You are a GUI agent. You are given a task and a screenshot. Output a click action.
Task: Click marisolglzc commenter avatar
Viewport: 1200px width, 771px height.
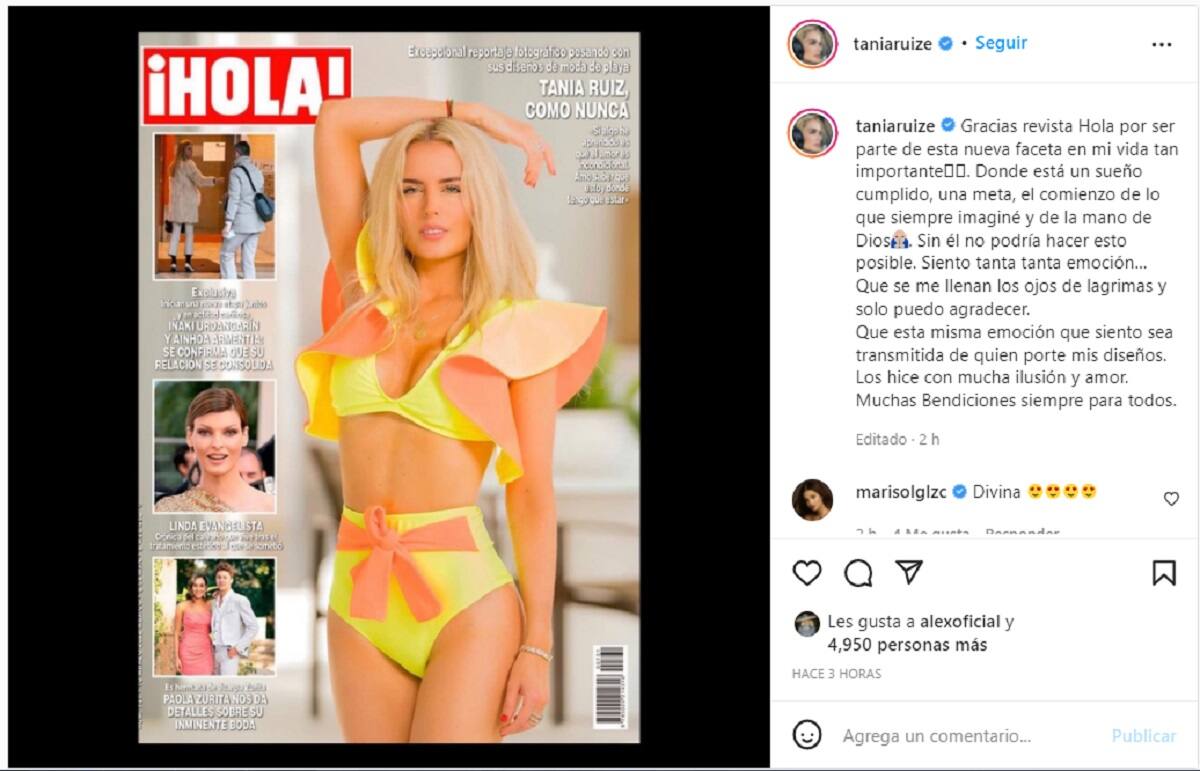(x=812, y=499)
